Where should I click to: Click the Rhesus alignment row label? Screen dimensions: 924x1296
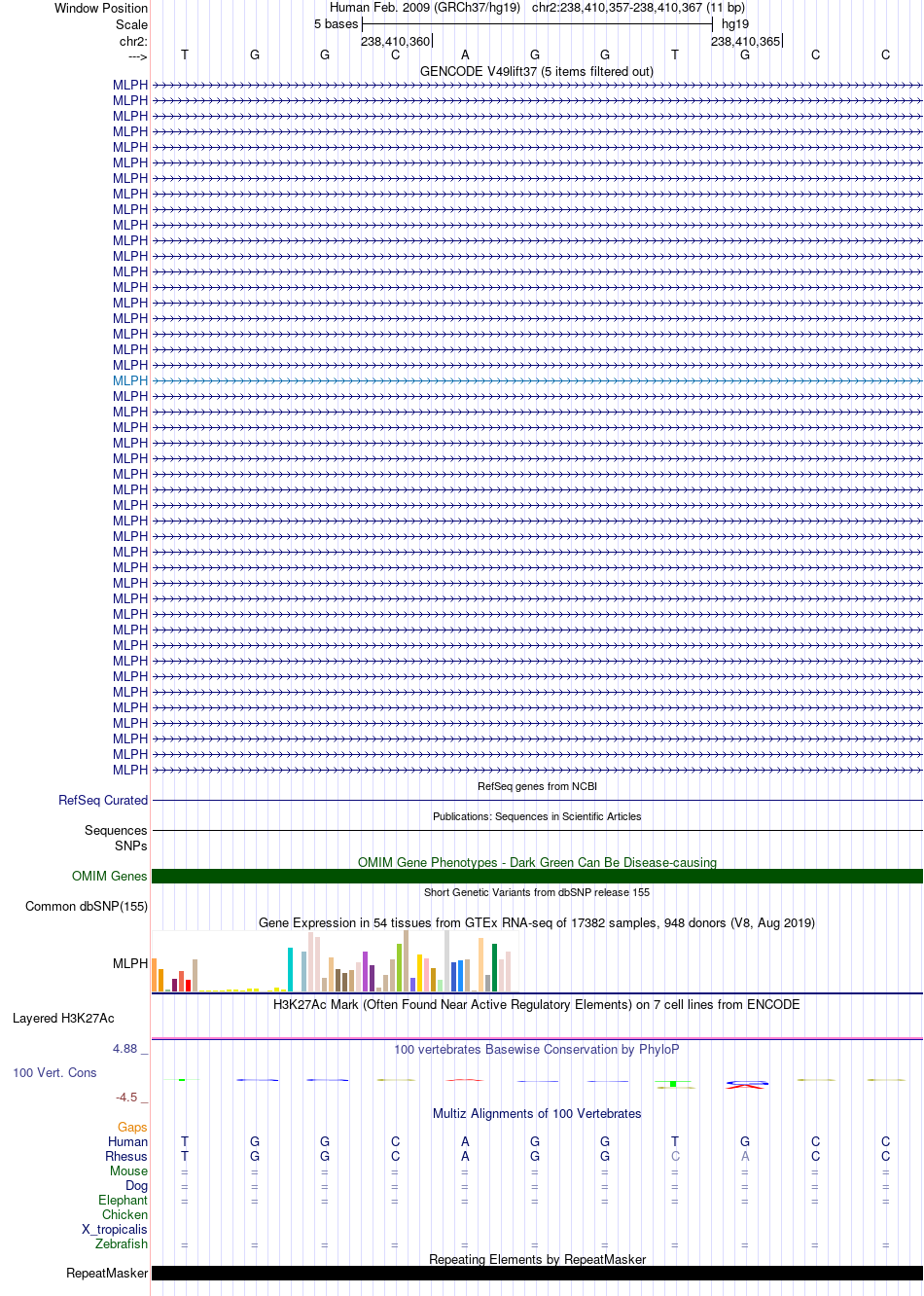point(126,1157)
